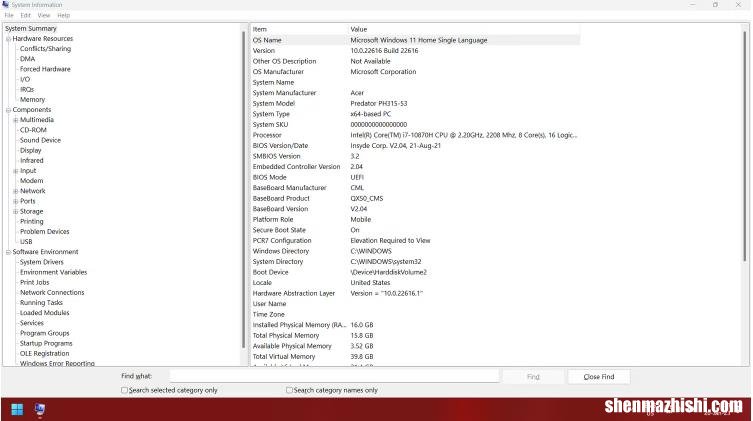Enable Search category names only checkbox
The image size is (753, 421).
289,390
